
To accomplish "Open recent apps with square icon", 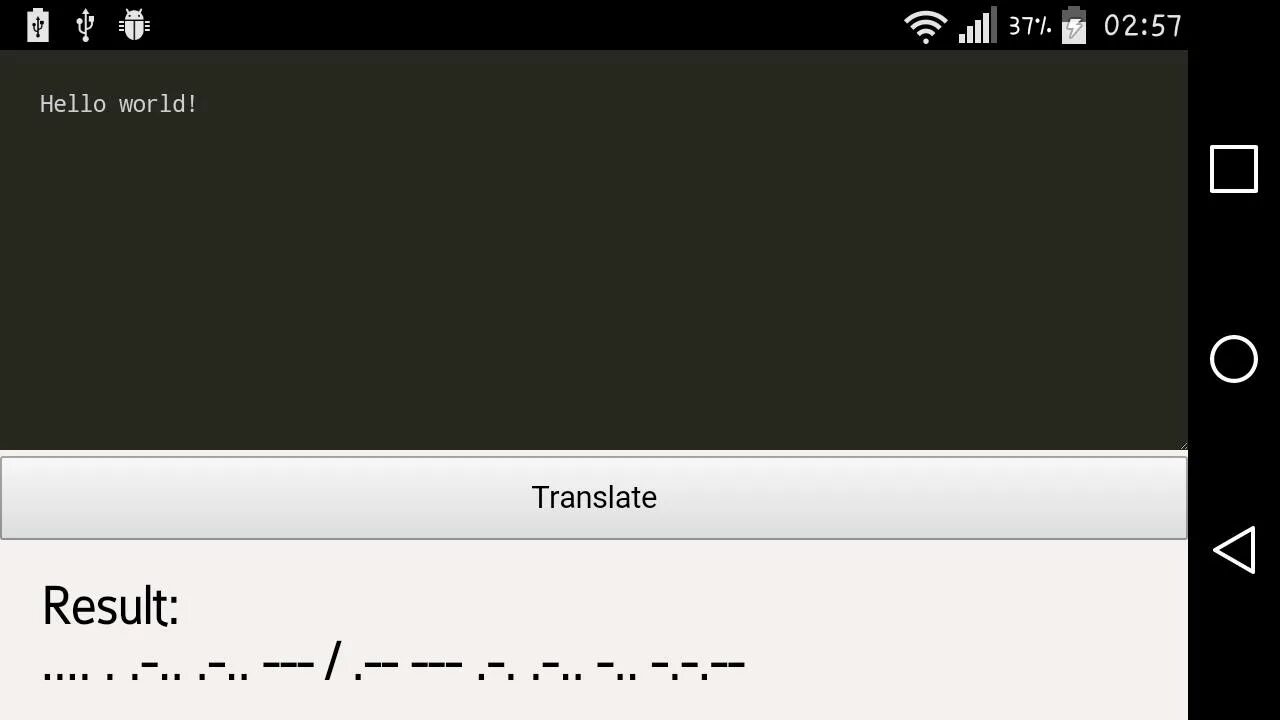I will (x=1234, y=169).
